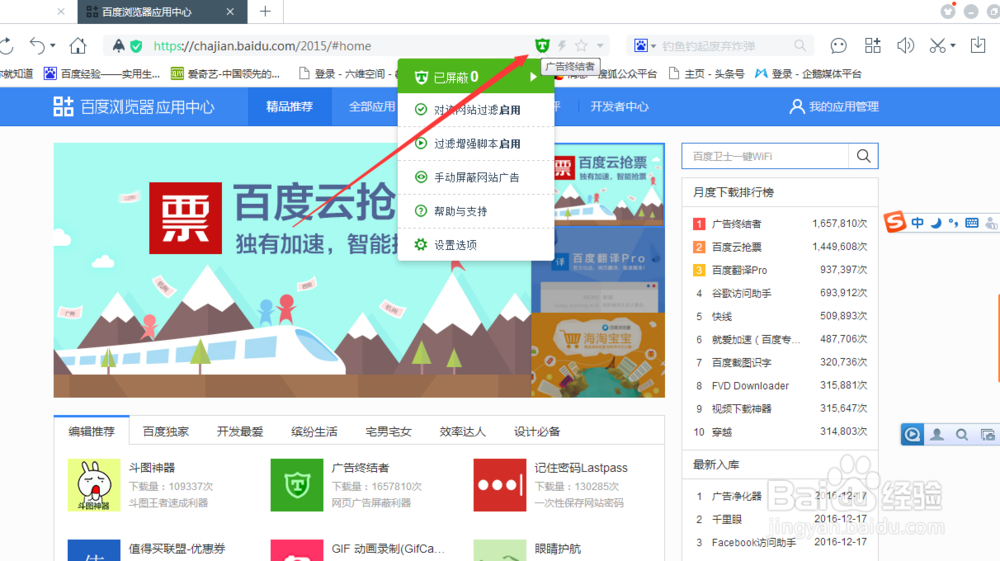Screen dimensions: 1000x561
Task: Click the magnifier in browser search box
Action: tap(800, 45)
